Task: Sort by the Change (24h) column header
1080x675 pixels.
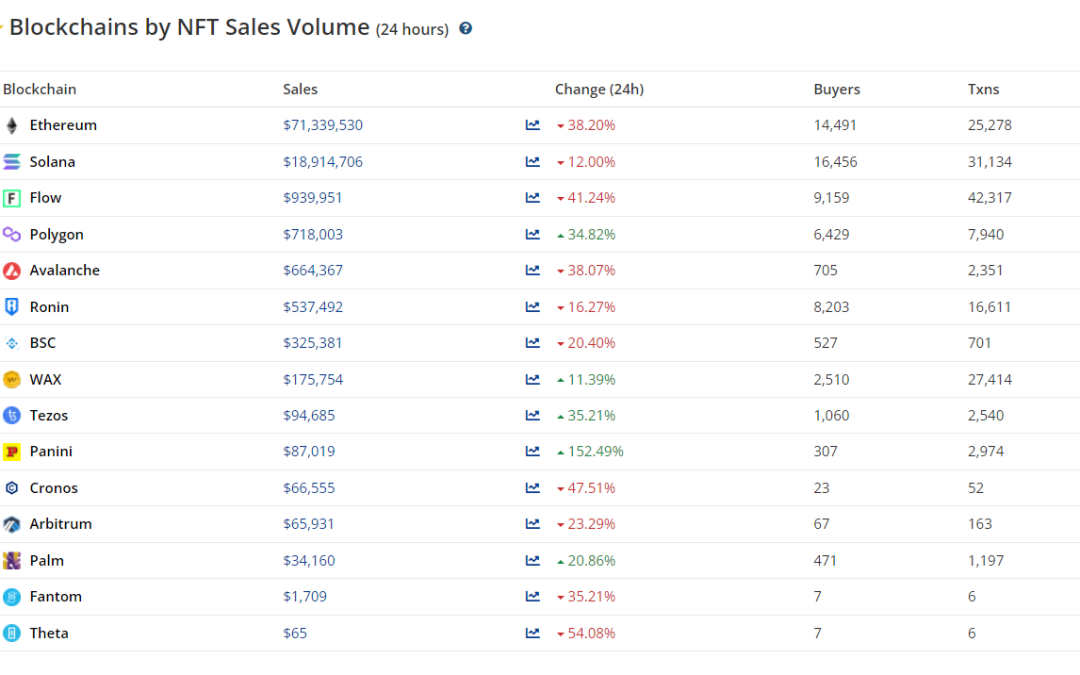Action: (599, 90)
